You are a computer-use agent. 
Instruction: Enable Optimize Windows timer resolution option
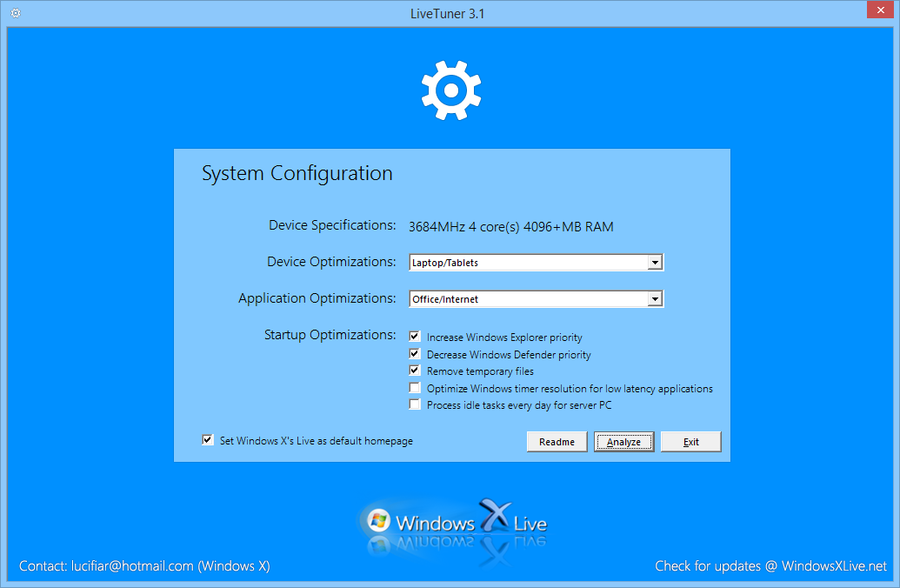414,388
